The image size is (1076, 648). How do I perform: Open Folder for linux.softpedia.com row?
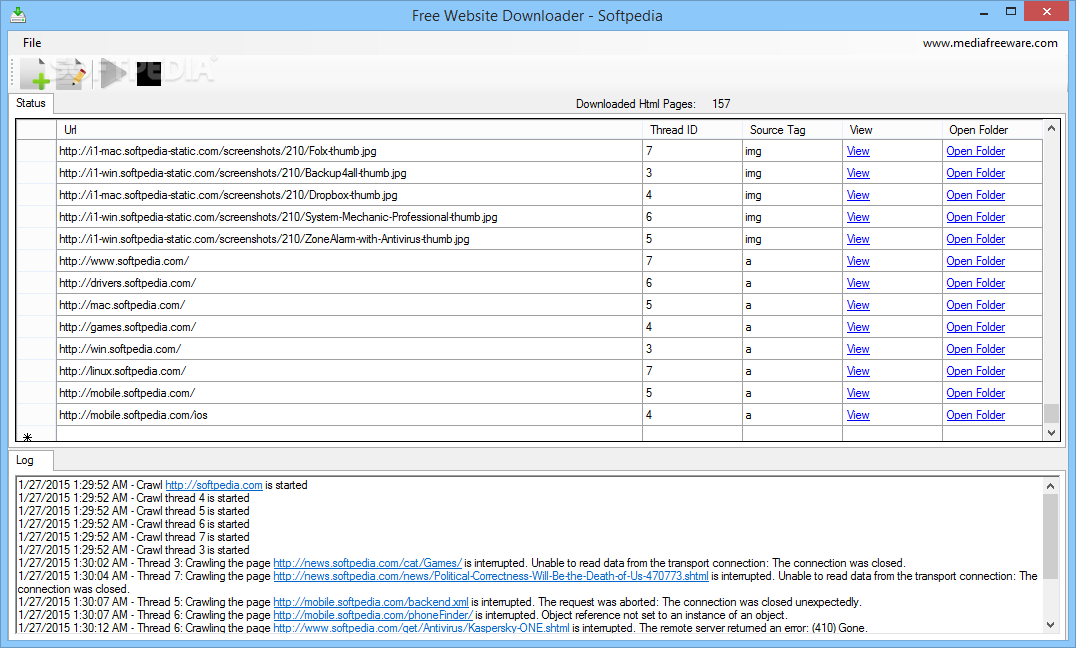pos(975,371)
